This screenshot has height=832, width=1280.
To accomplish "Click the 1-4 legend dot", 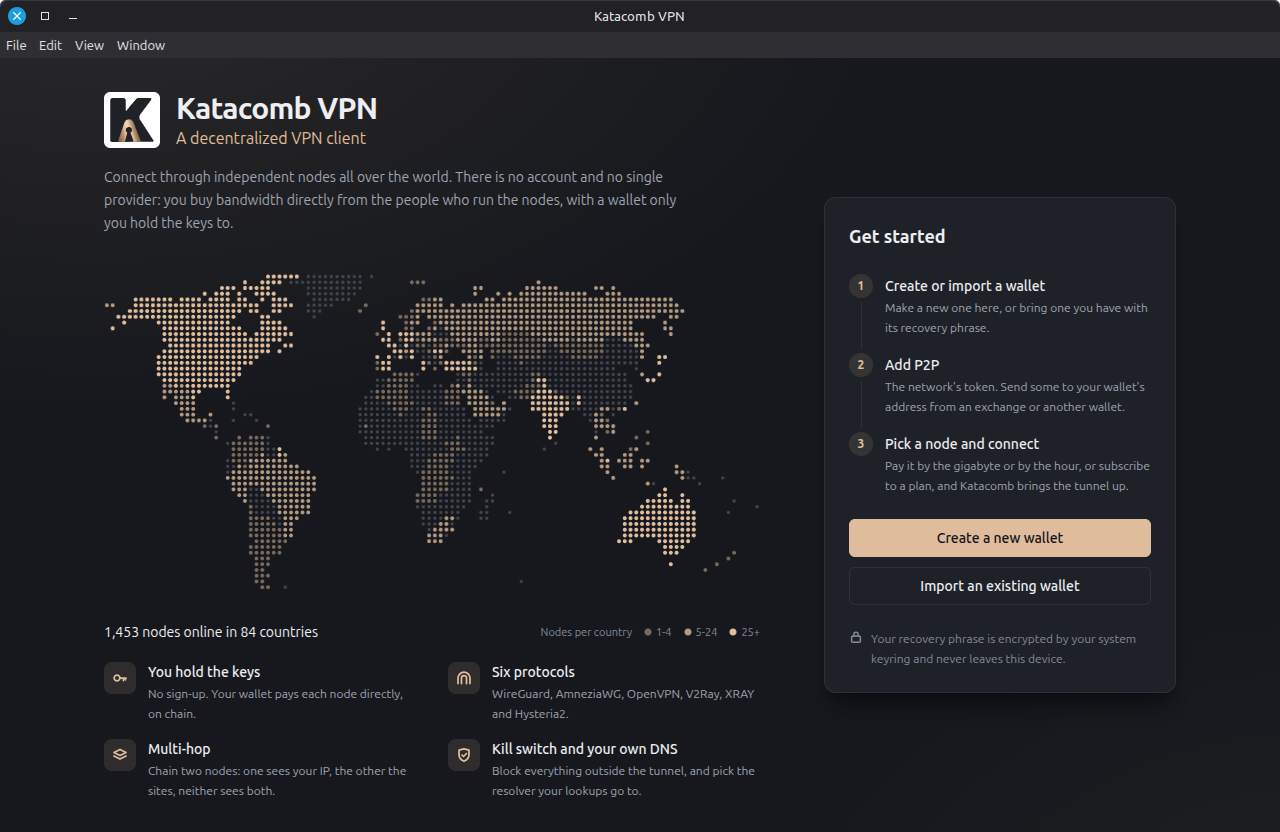I will (648, 632).
